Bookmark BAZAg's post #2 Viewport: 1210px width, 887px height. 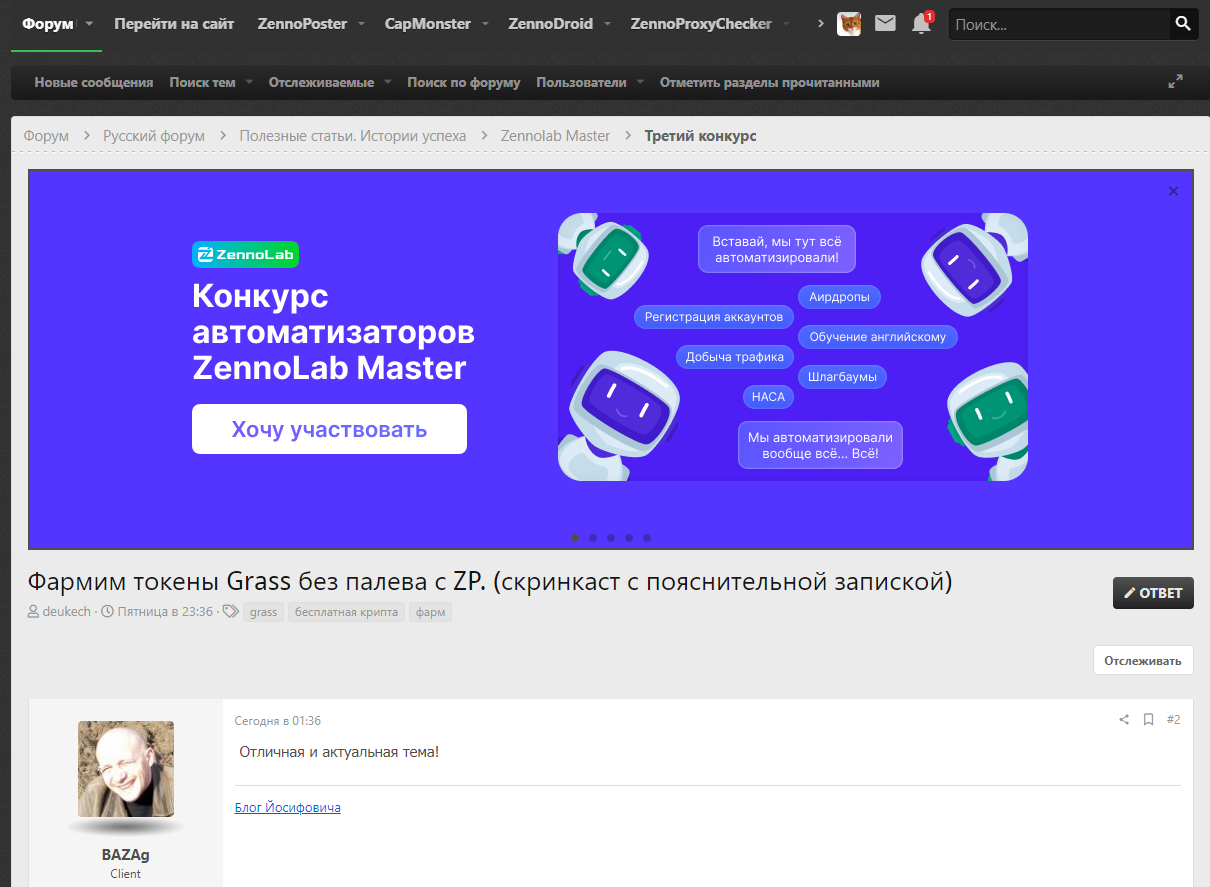(1148, 720)
